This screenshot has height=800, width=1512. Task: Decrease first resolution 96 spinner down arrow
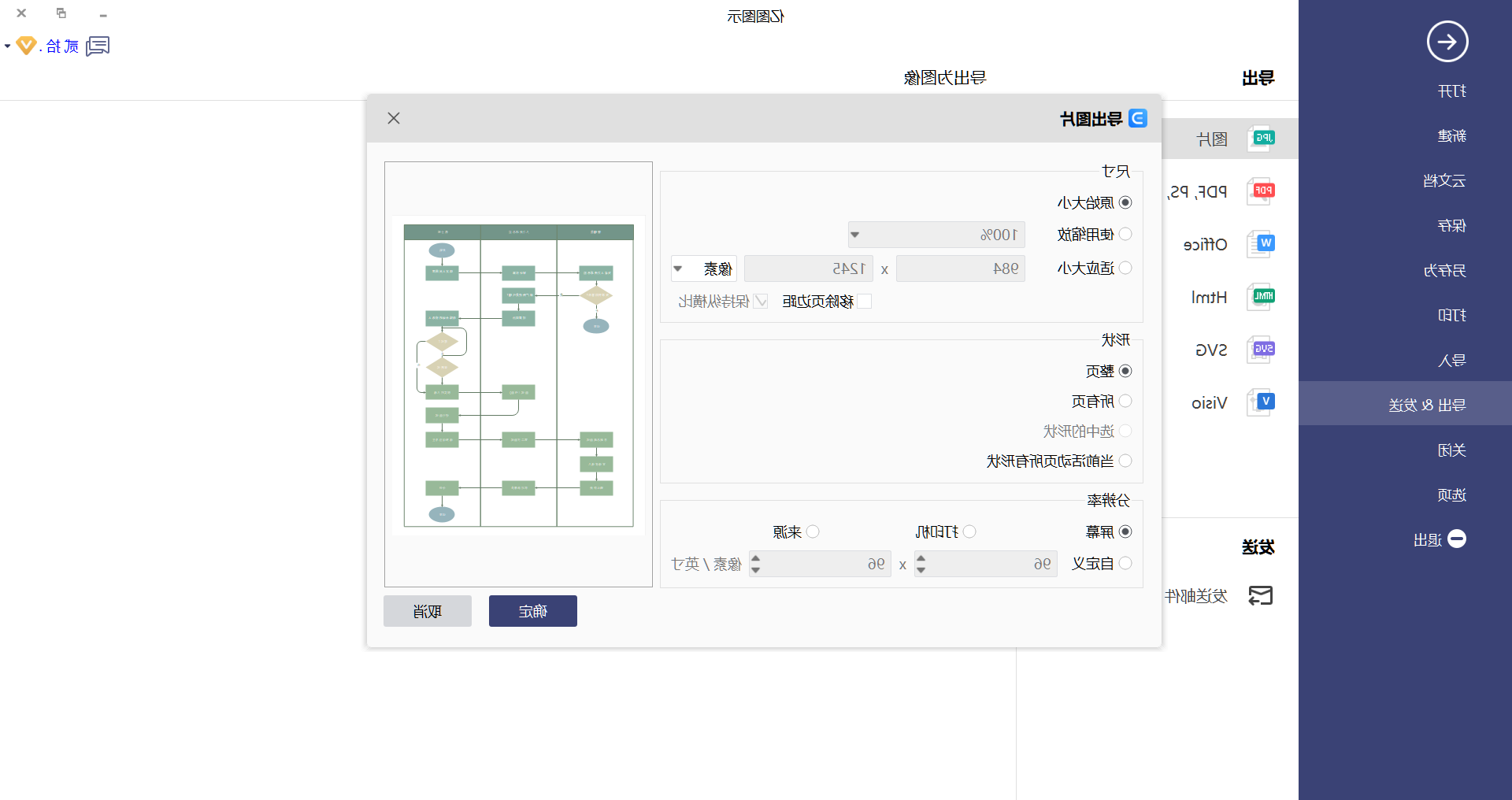pos(921,569)
